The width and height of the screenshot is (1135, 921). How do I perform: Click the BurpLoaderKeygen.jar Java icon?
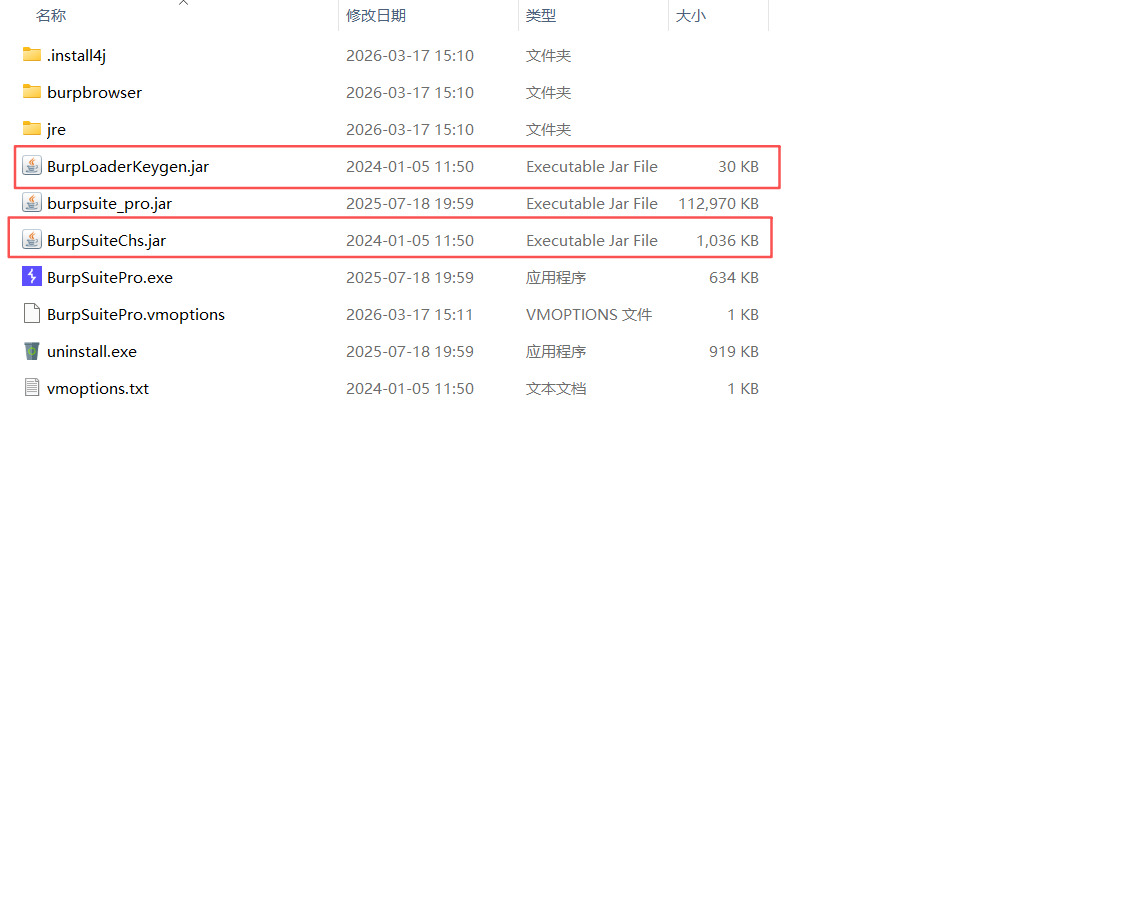(32, 166)
